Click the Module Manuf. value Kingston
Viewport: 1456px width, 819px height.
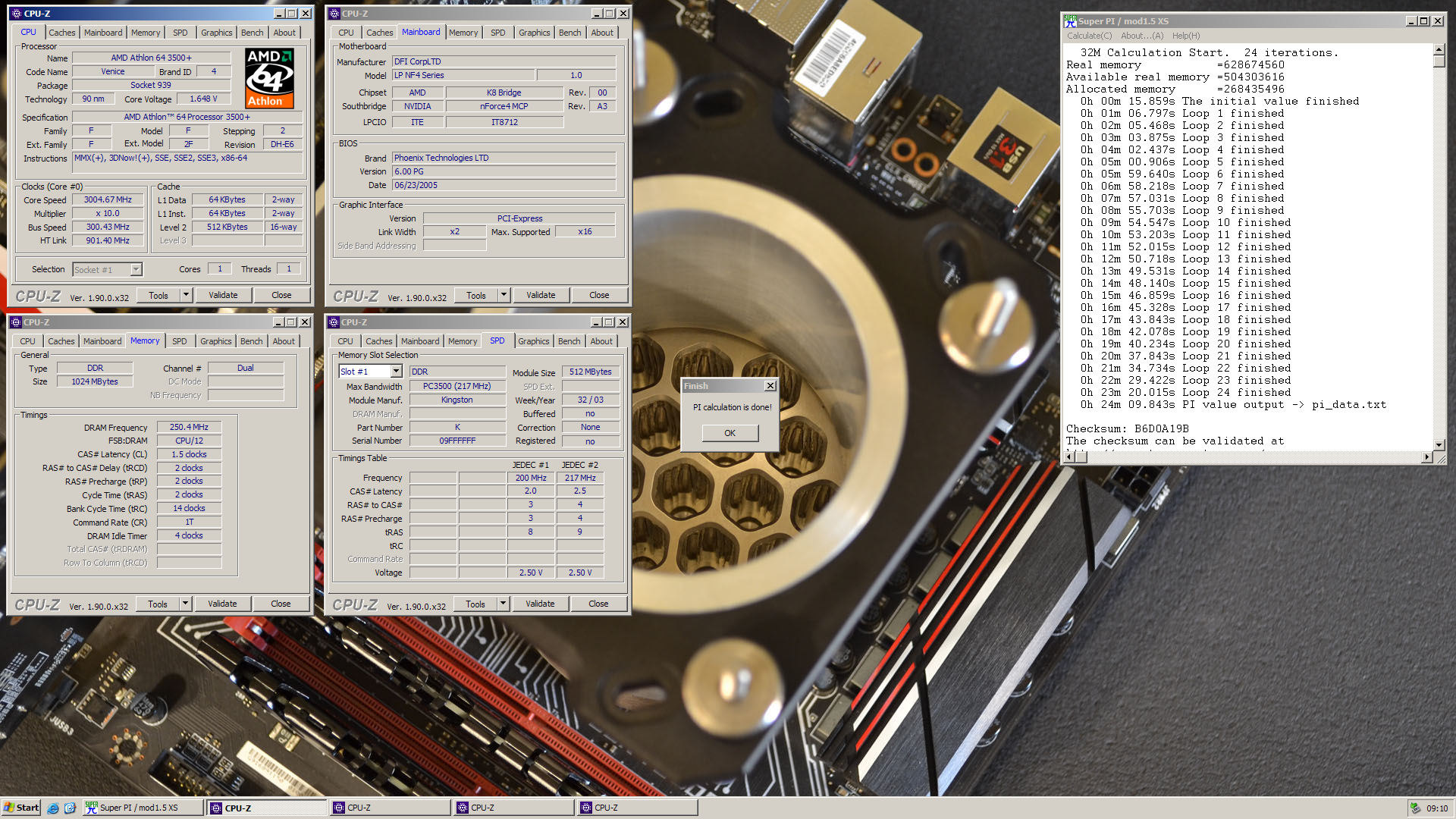tap(457, 400)
